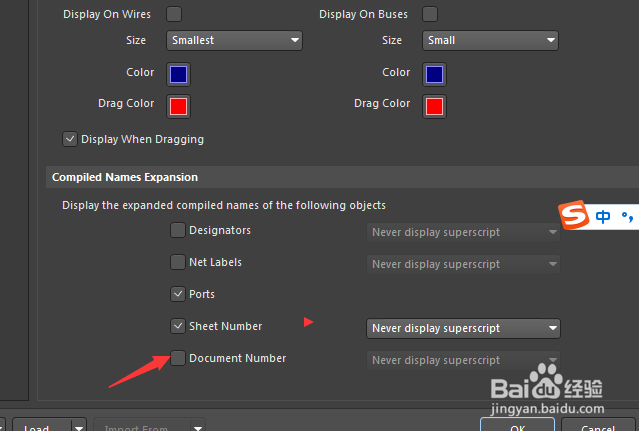The image size is (639, 431).
Task: Enable the Display On Wires checkbox
Action: (174, 14)
